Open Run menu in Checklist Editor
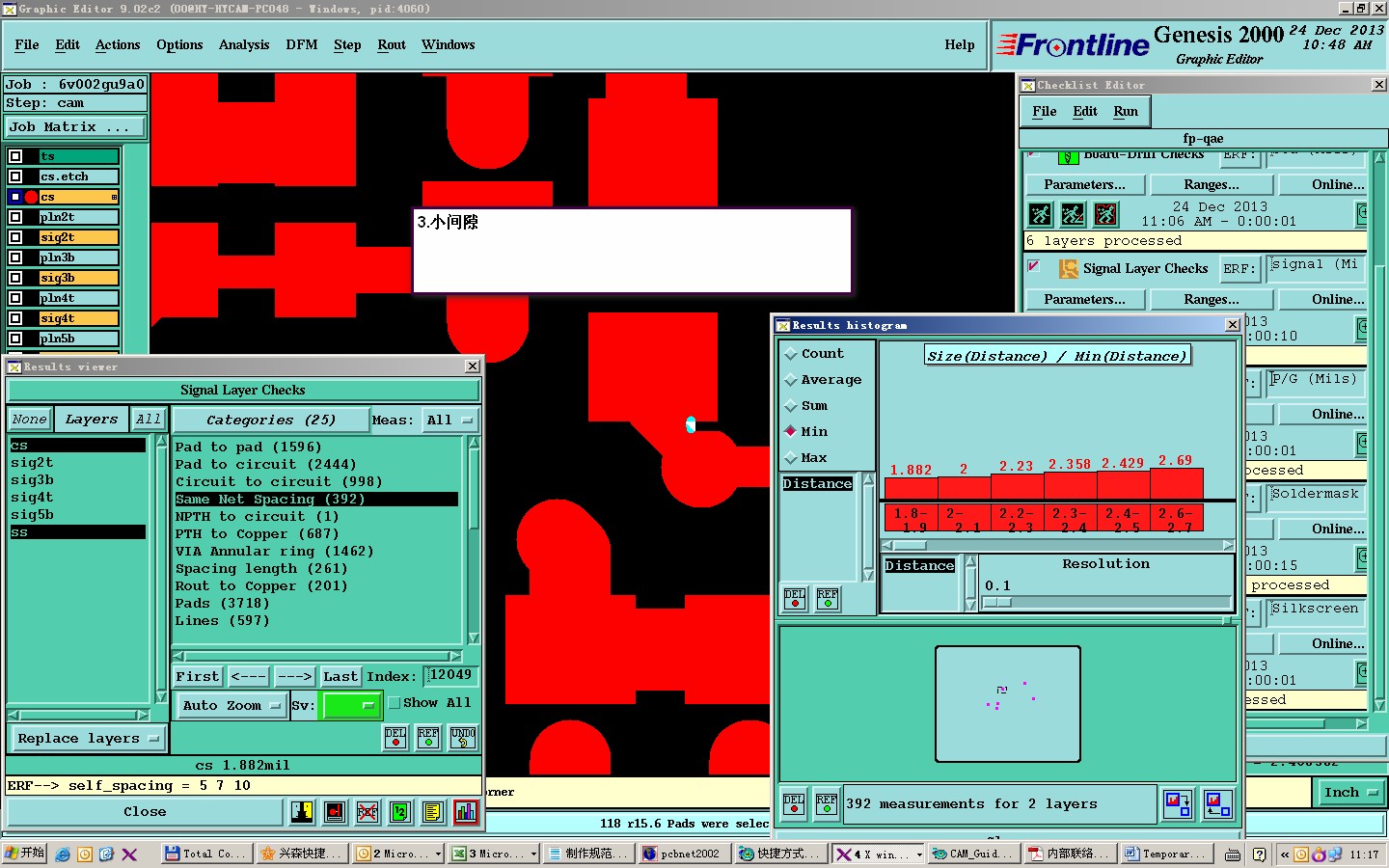The width and height of the screenshot is (1389, 868). coord(1126,112)
